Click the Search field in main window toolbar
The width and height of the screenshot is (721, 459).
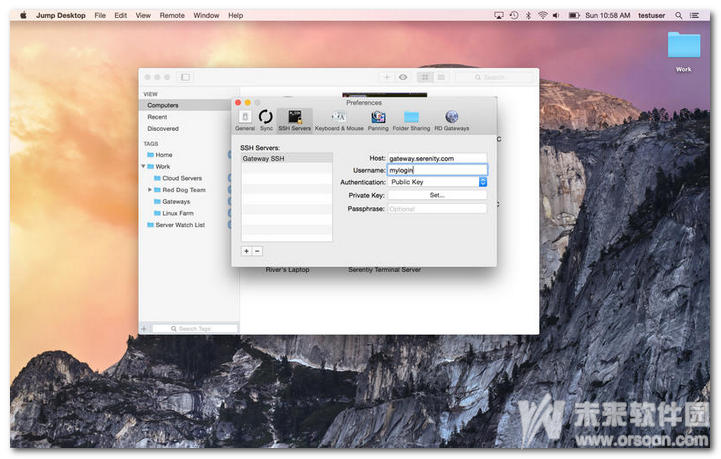click(495, 77)
